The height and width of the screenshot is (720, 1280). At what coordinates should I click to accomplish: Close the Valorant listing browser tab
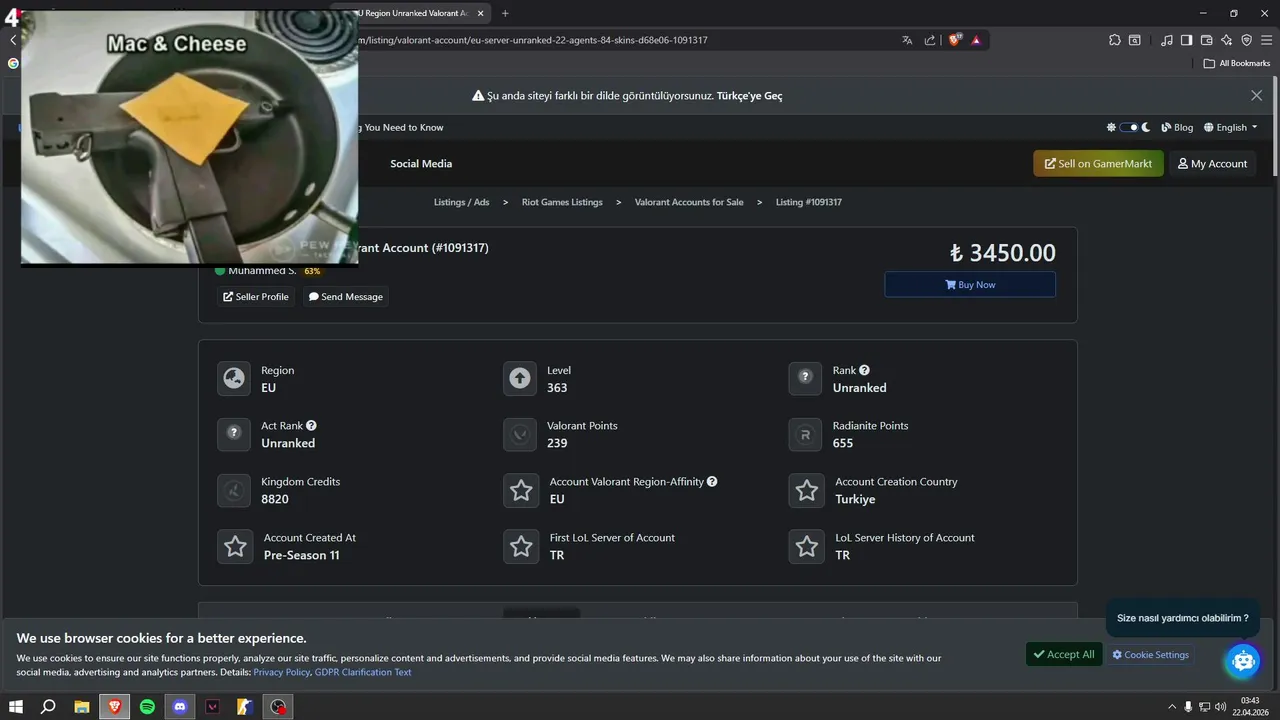pos(481,13)
